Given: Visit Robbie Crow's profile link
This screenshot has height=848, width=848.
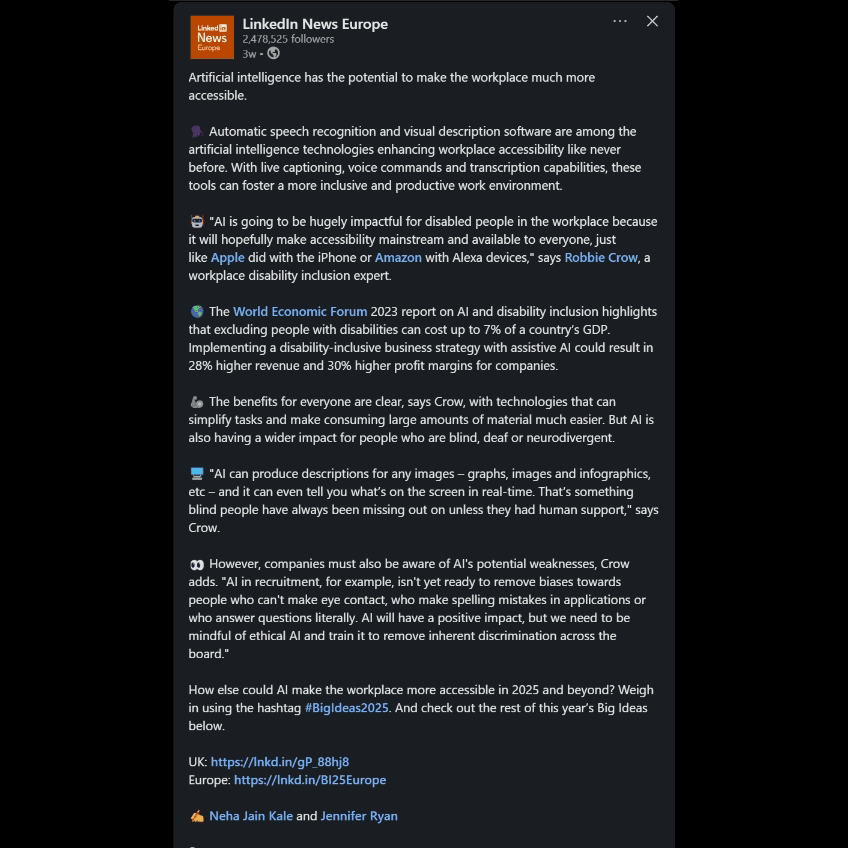Looking at the screenshot, I should point(601,257).
